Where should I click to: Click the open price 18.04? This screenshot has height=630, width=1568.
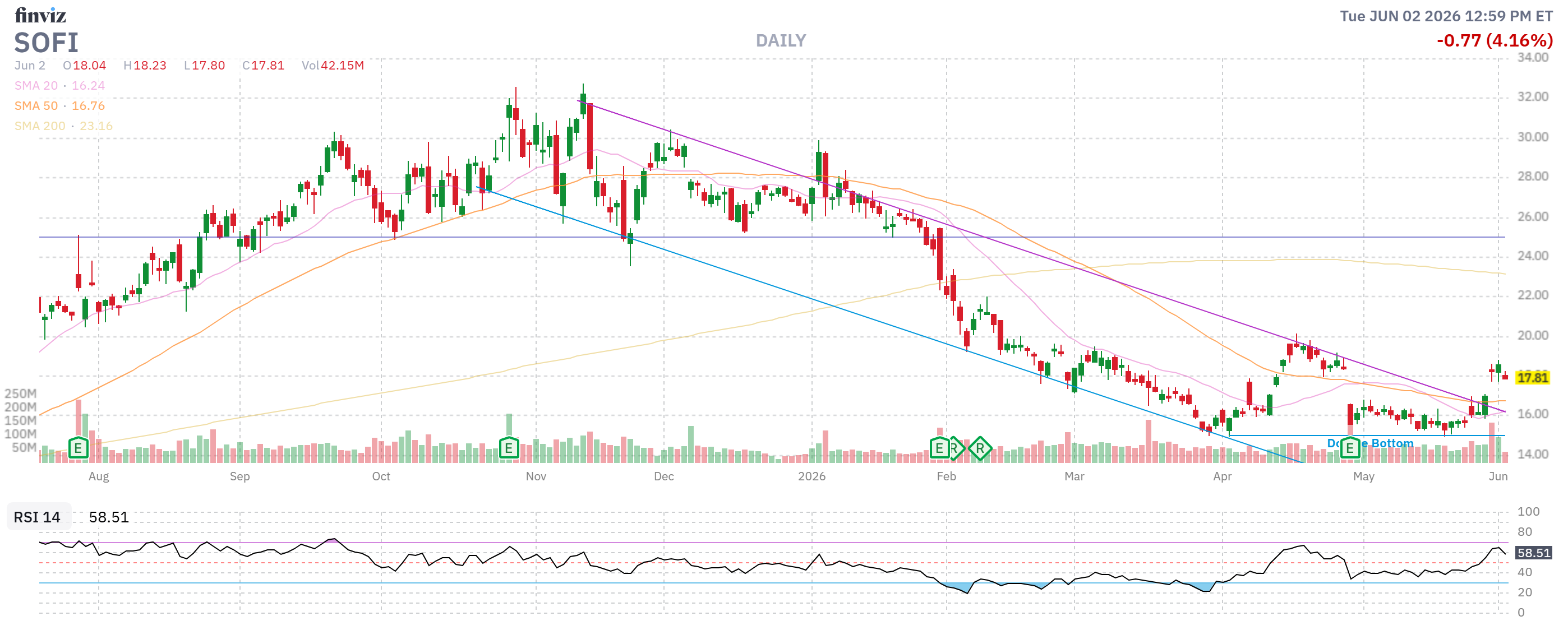(x=89, y=66)
